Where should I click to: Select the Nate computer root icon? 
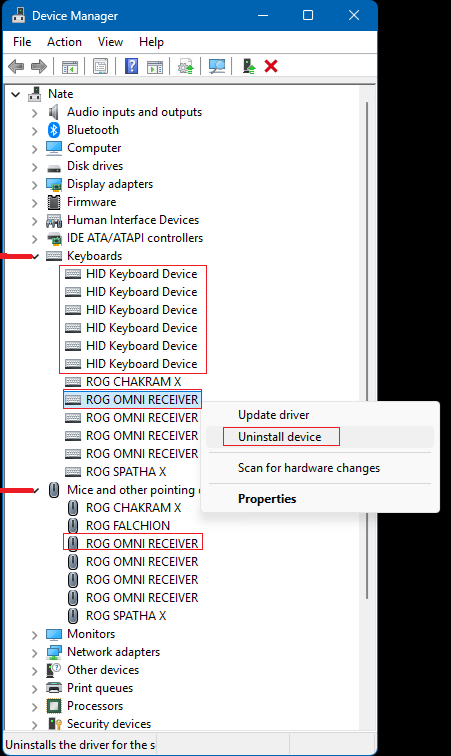tap(35, 94)
